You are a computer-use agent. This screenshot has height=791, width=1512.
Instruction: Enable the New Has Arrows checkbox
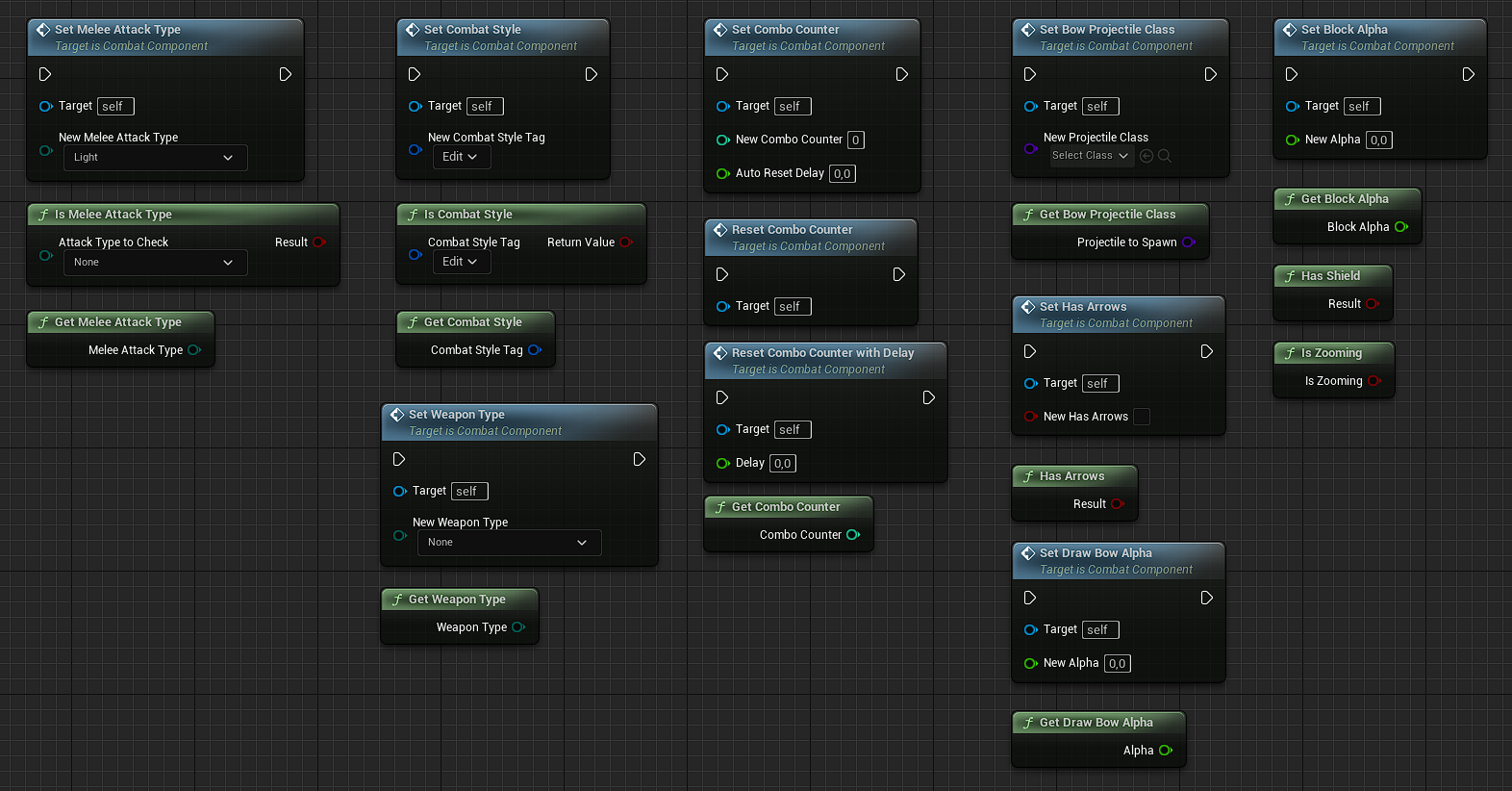(1142, 417)
